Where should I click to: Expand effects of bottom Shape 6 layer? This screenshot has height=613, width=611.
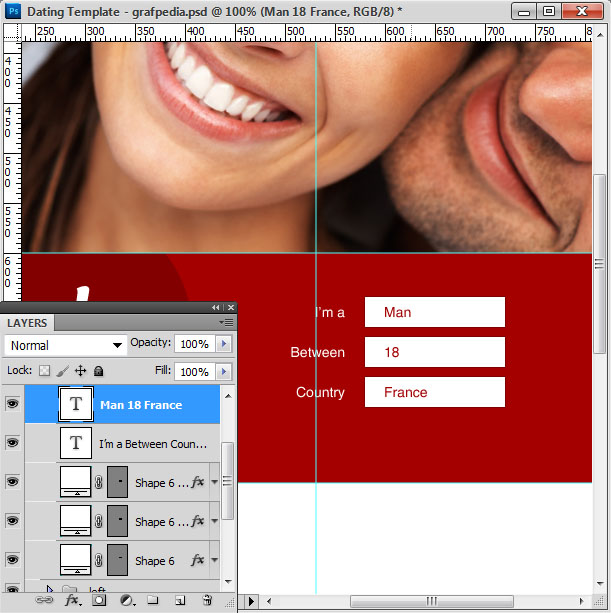click(214, 560)
